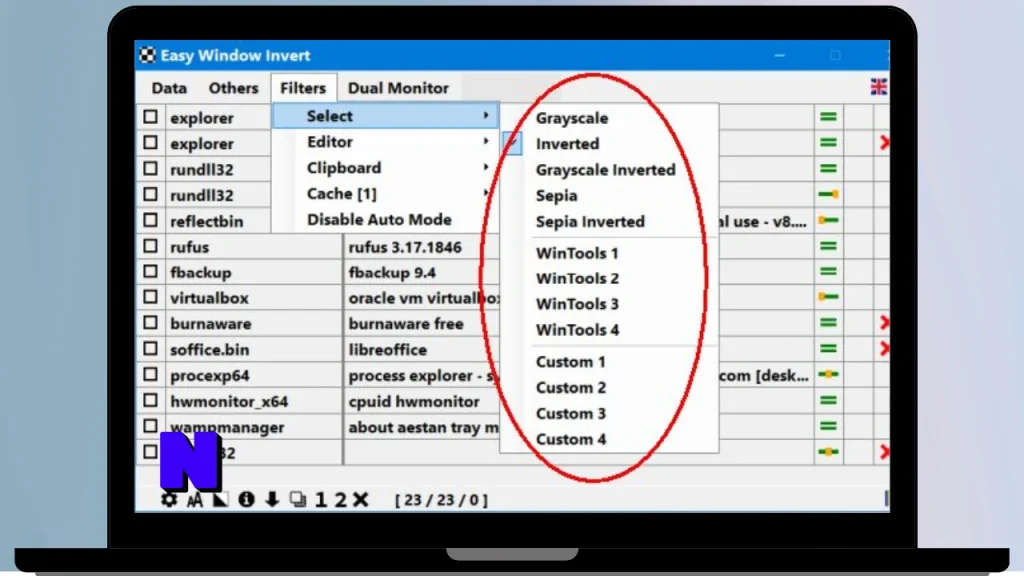
Task: Click green equals icon in burnaware row
Action: click(828, 323)
